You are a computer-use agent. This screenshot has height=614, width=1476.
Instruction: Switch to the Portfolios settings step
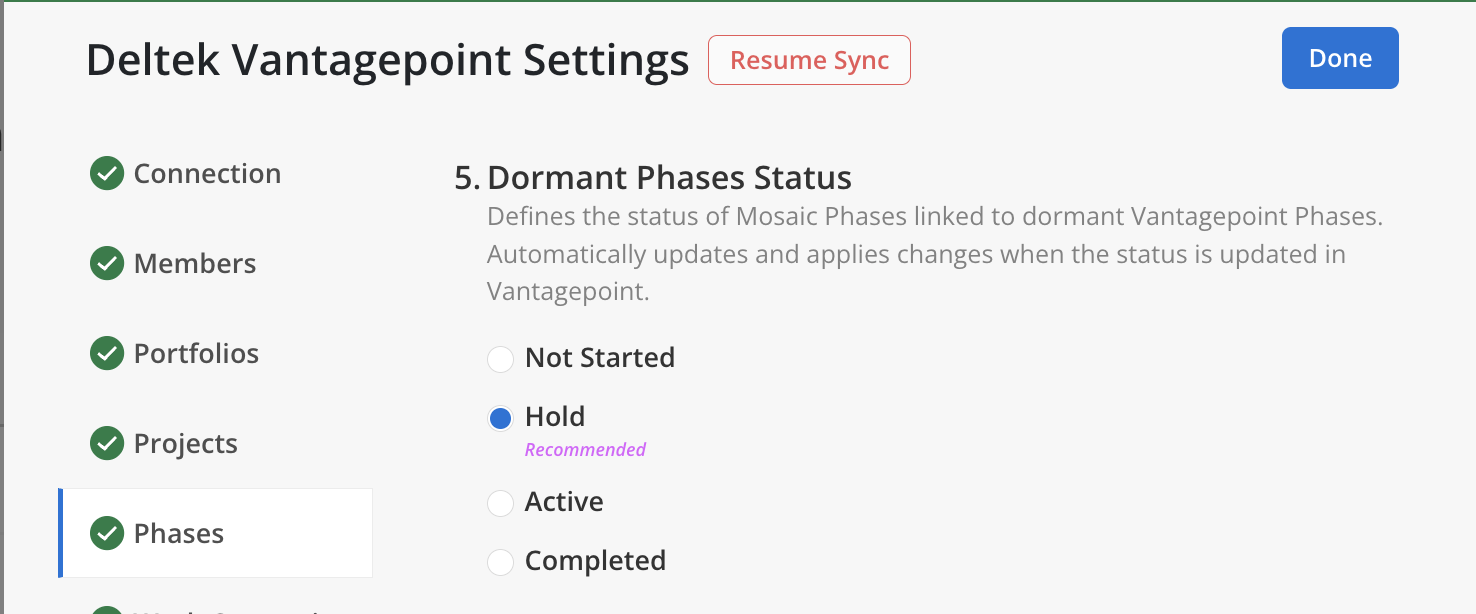coord(196,354)
